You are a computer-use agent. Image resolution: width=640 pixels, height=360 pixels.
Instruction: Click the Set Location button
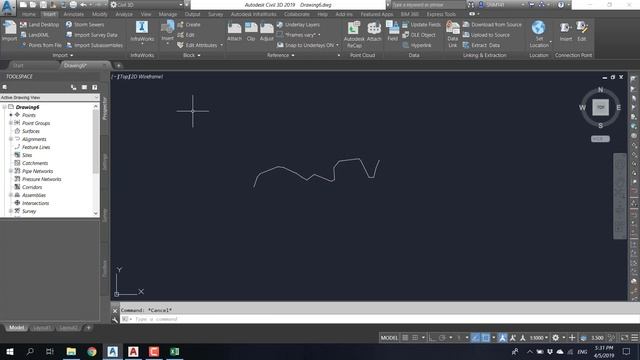pyautogui.click(x=539, y=34)
